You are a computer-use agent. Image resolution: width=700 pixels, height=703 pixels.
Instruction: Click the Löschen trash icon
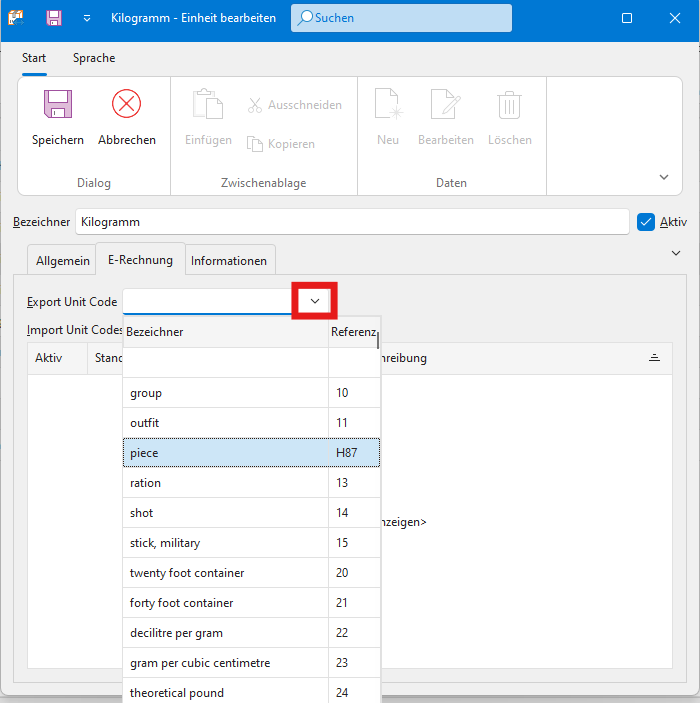tap(509, 105)
